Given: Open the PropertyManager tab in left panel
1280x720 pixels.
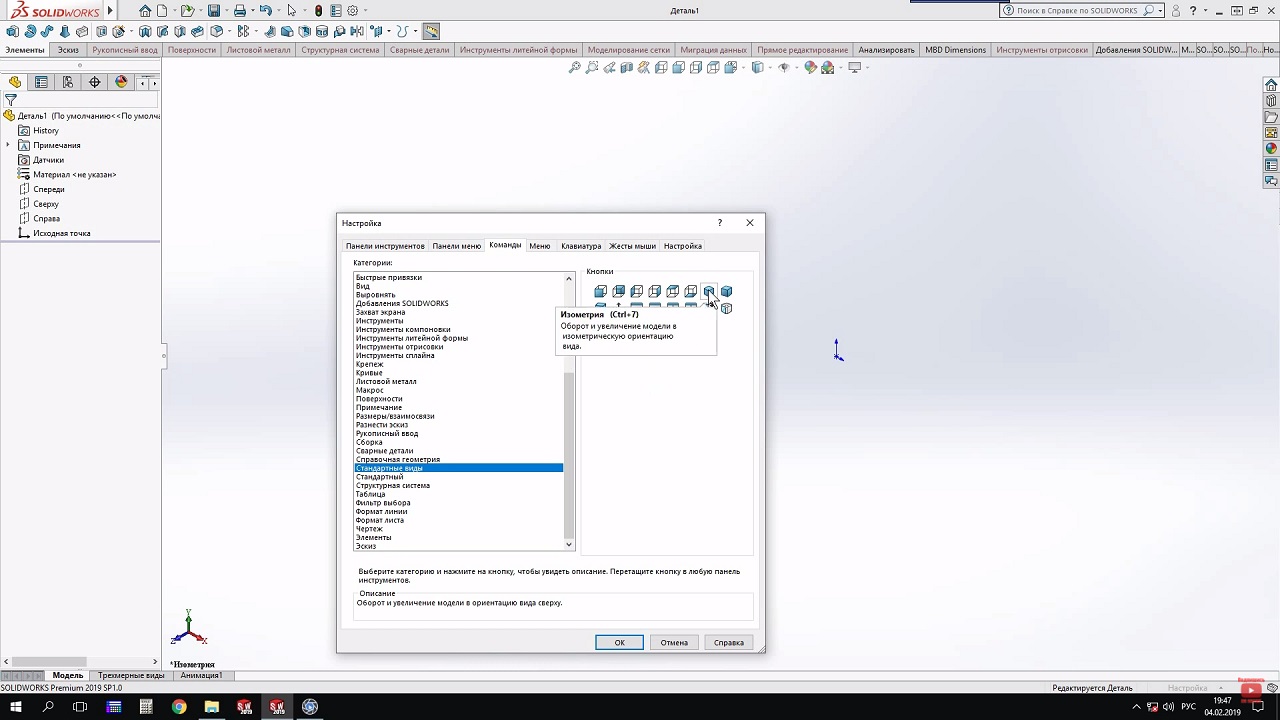Looking at the screenshot, I should (41, 83).
